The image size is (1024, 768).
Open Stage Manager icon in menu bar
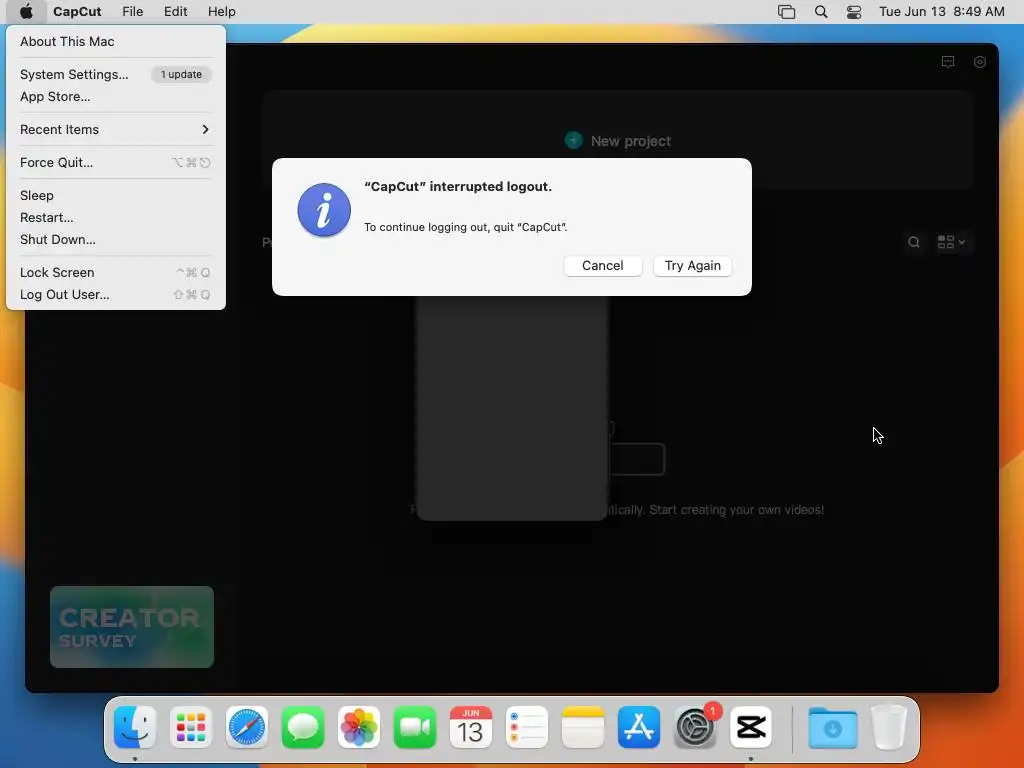pos(786,12)
